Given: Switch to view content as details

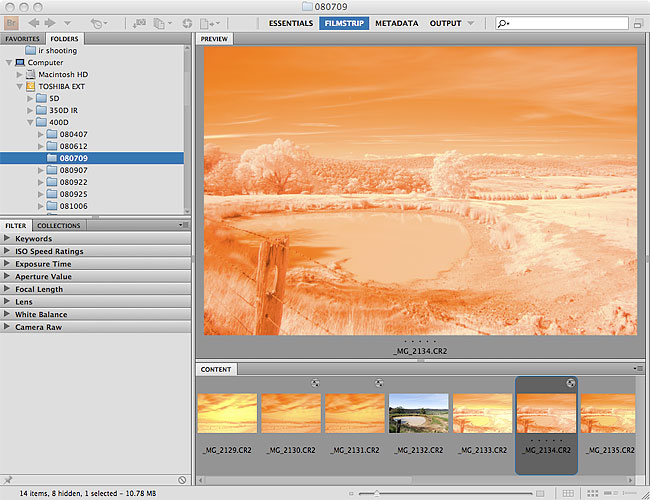Looking at the screenshot, I should [612, 493].
